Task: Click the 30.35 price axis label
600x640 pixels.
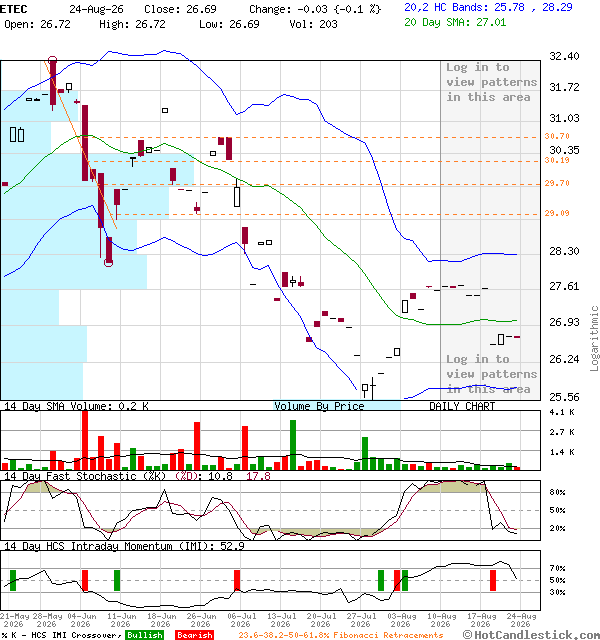Action: coord(564,150)
